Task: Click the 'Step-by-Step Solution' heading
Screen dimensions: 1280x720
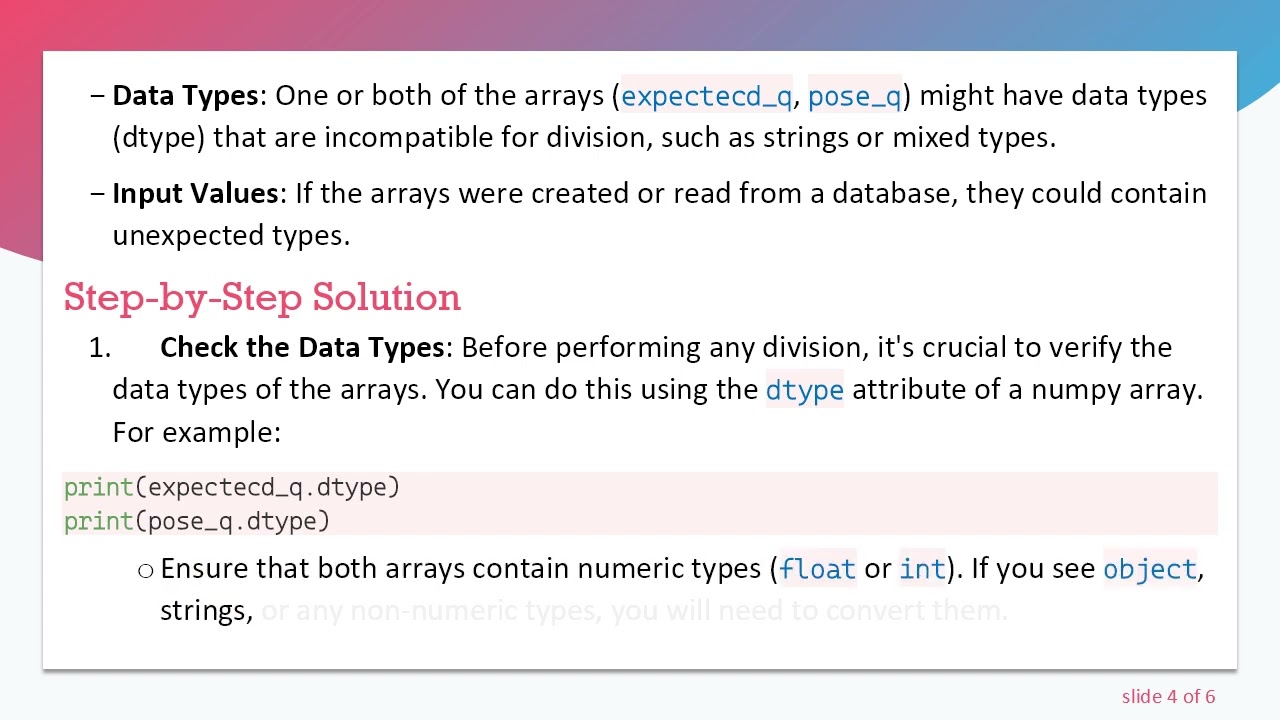Action: pos(262,297)
